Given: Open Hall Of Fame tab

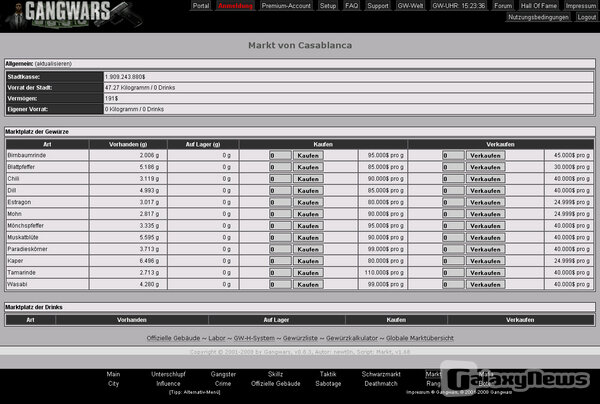Looking at the screenshot, I should pyautogui.click(x=538, y=6).
